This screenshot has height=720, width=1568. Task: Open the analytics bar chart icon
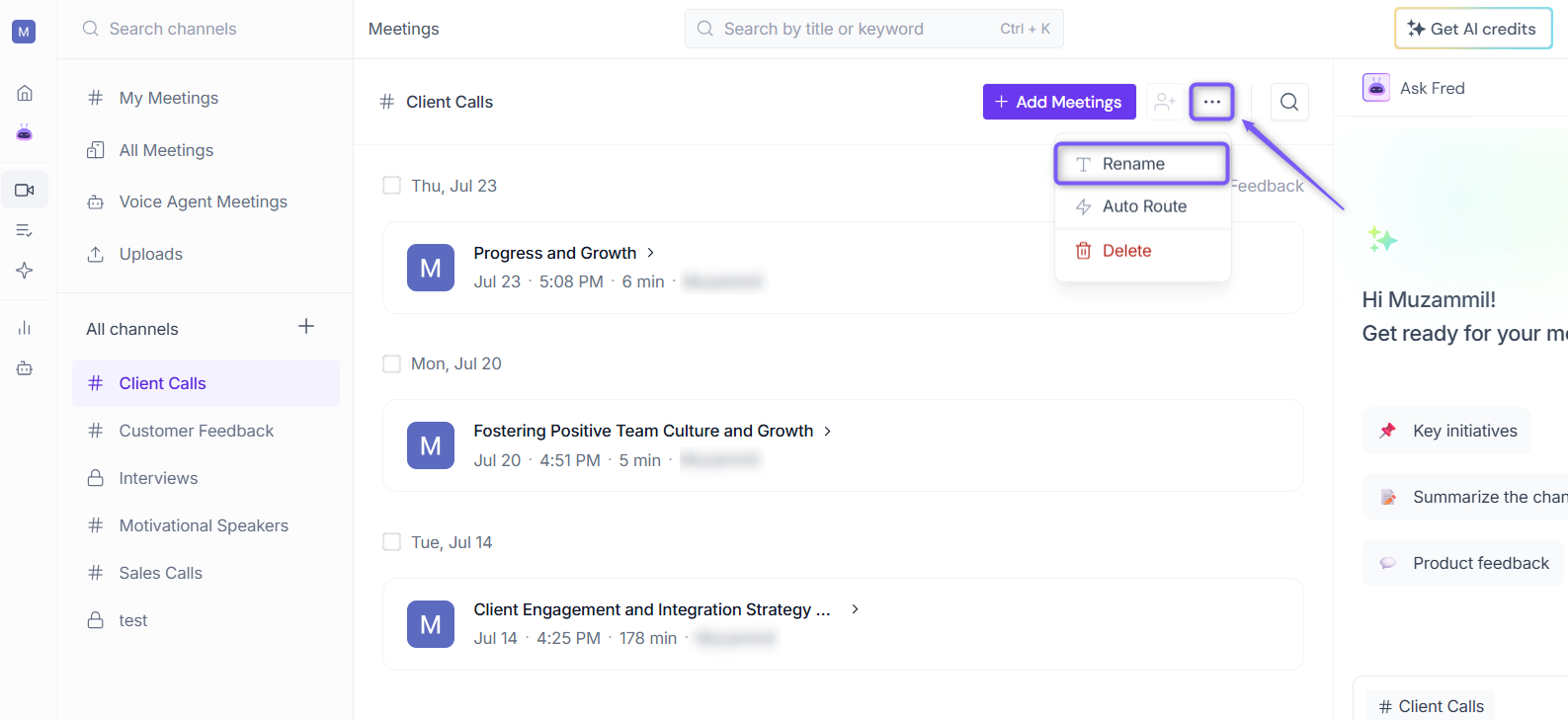click(25, 328)
